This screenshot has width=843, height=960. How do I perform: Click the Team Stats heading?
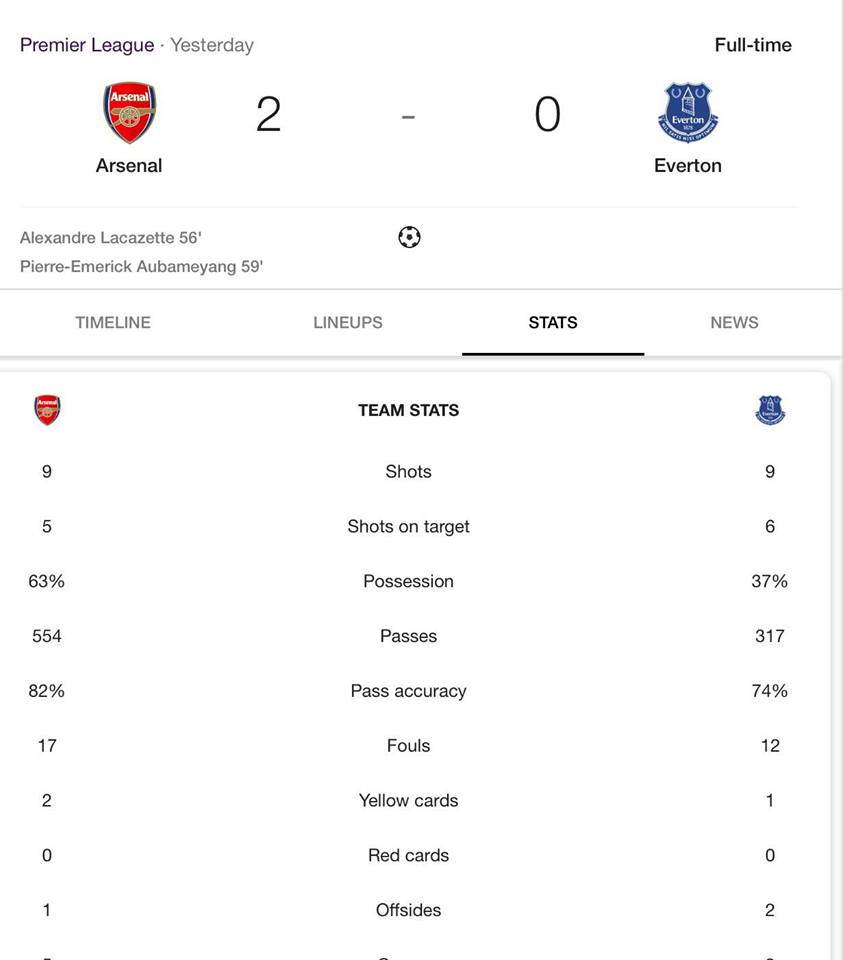pos(408,410)
